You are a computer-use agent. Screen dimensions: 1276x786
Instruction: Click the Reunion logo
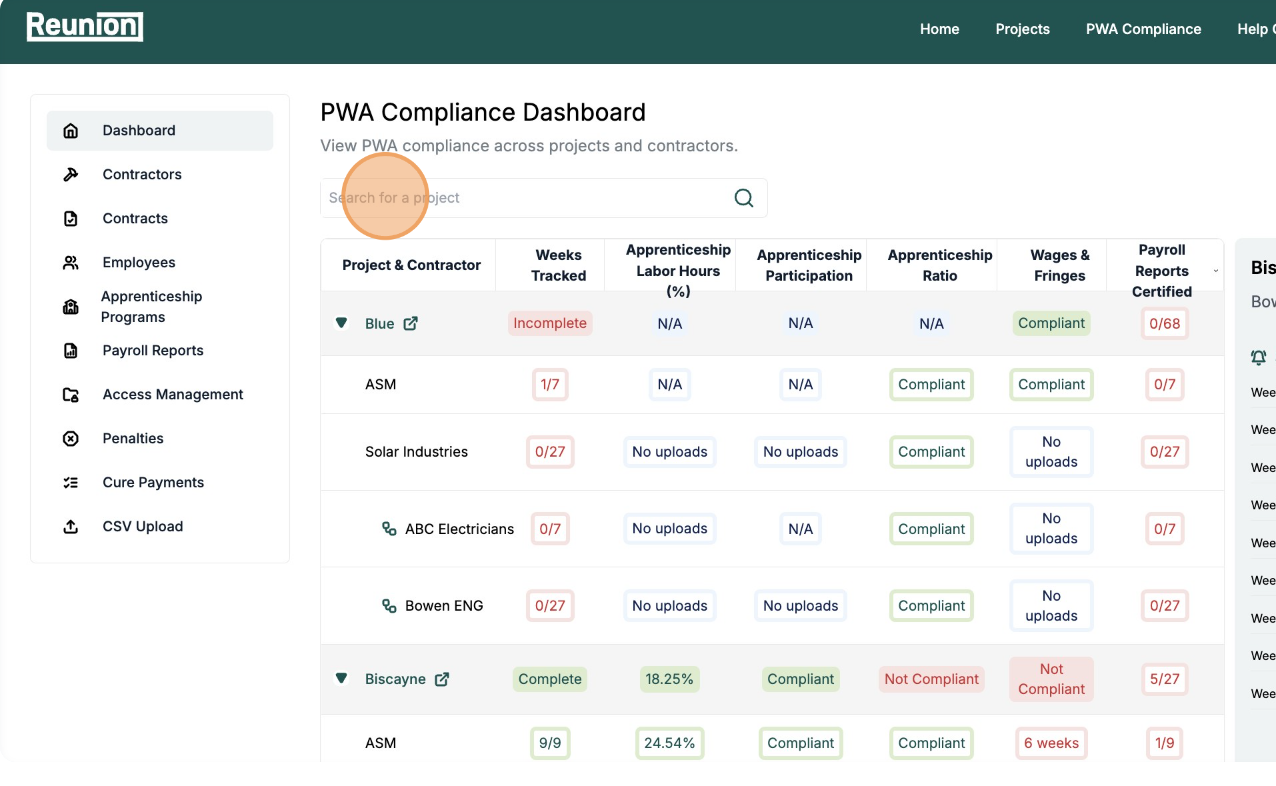click(85, 27)
